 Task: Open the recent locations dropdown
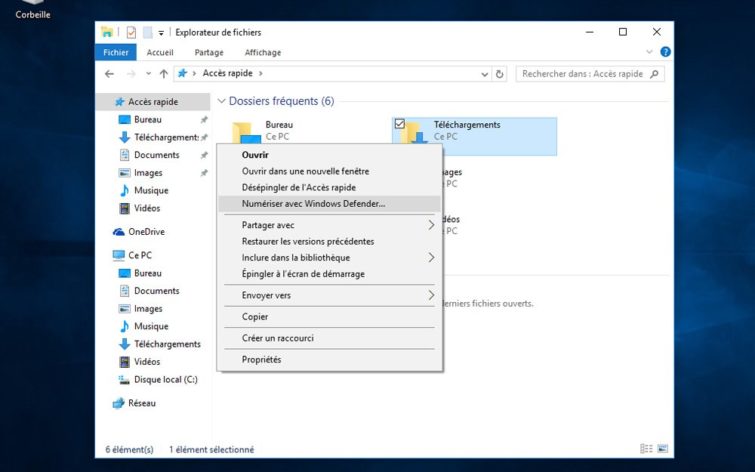point(148,74)
